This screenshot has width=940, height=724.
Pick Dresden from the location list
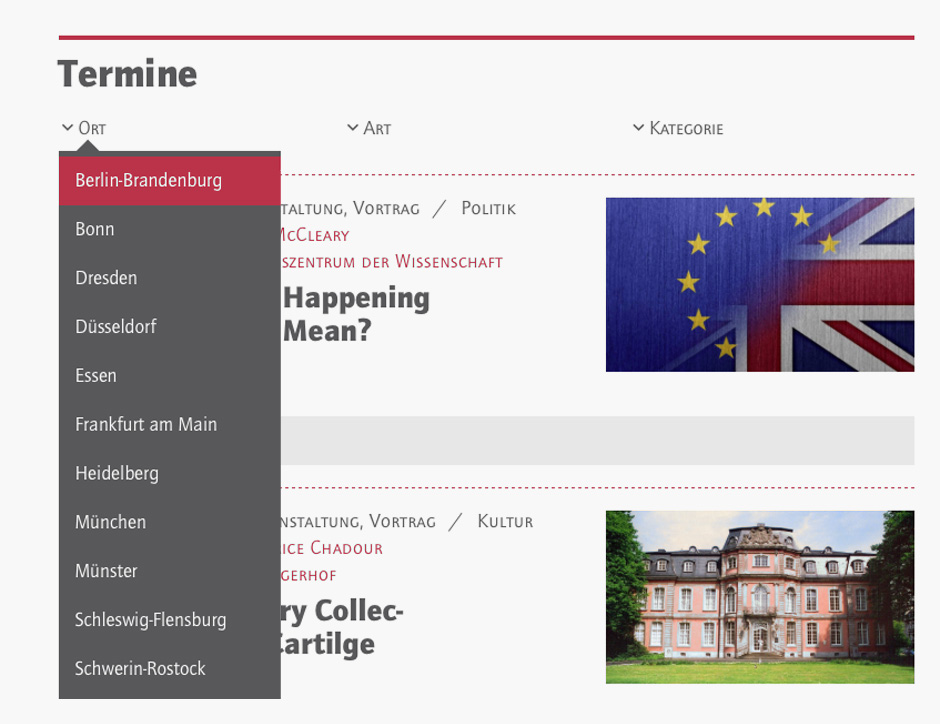pos(106,278)
